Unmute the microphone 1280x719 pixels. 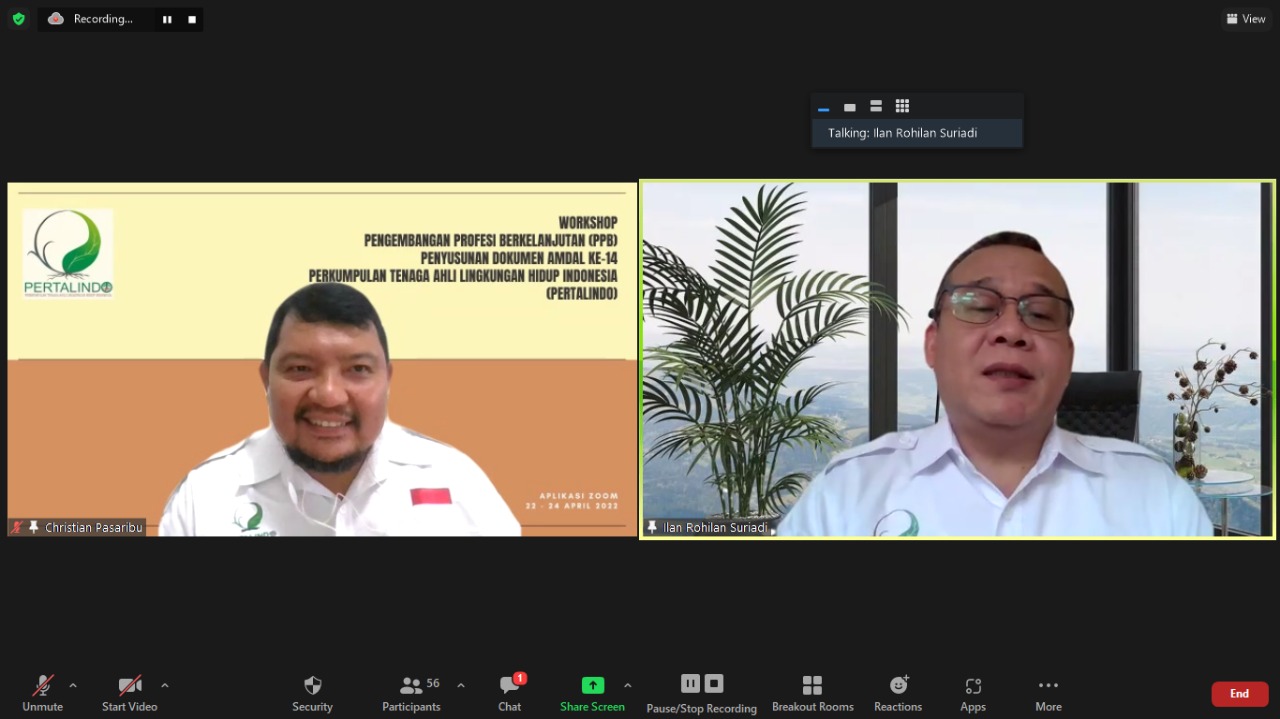(x=42, y=693)
